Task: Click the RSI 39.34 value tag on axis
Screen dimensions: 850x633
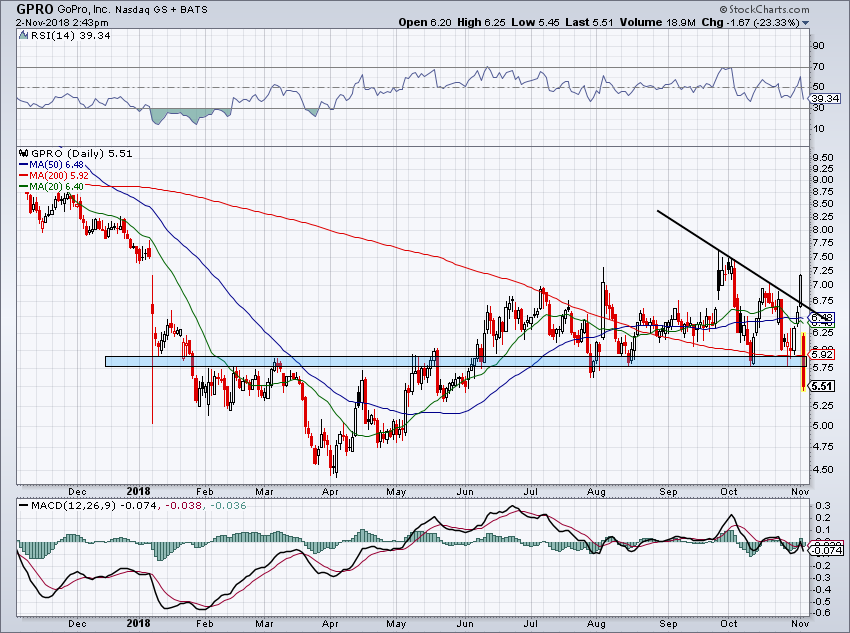Action: click(x=826, y=99)
